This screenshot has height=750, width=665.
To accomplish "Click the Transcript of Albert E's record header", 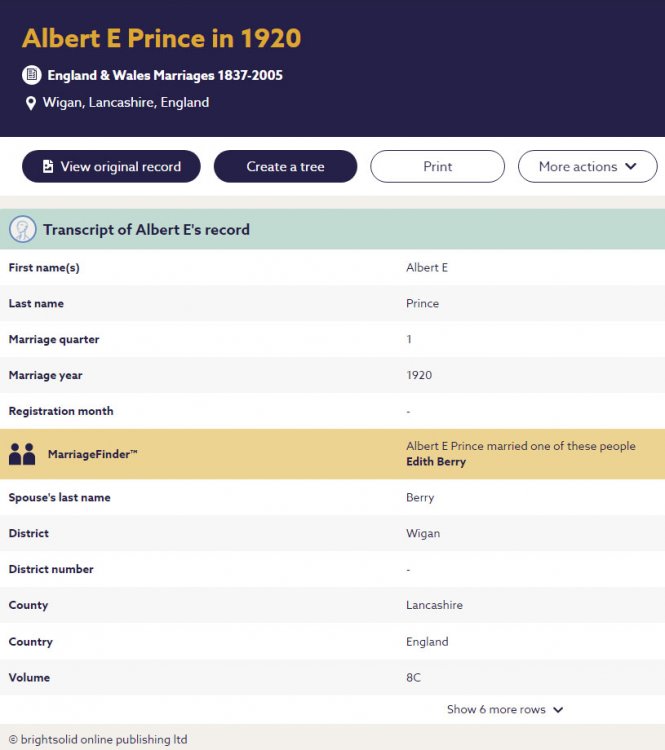I will (146, 229).
